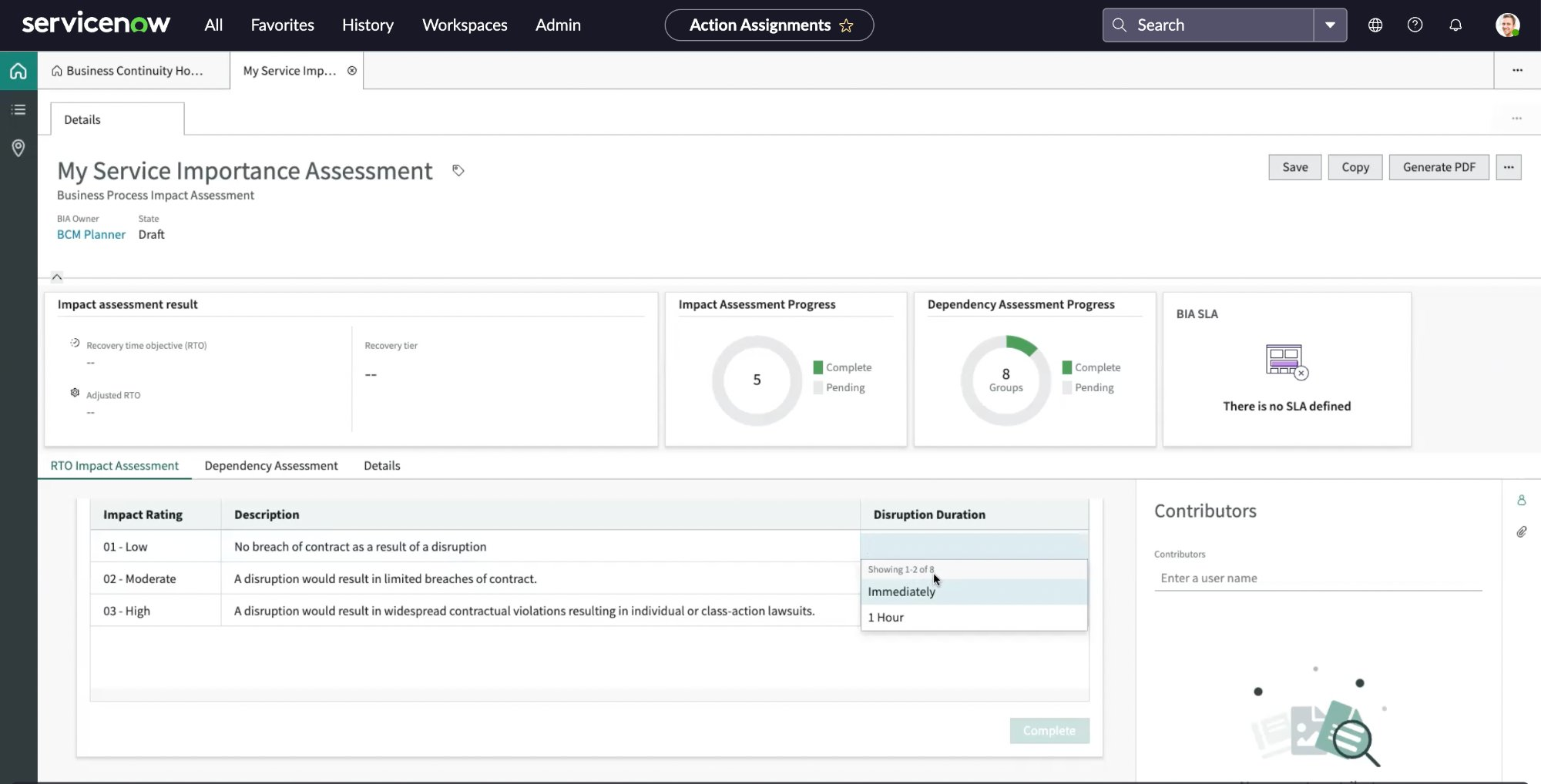Screen dimensions: 1541x784
Task: Click the Complete button
Action: (1049, 730)
